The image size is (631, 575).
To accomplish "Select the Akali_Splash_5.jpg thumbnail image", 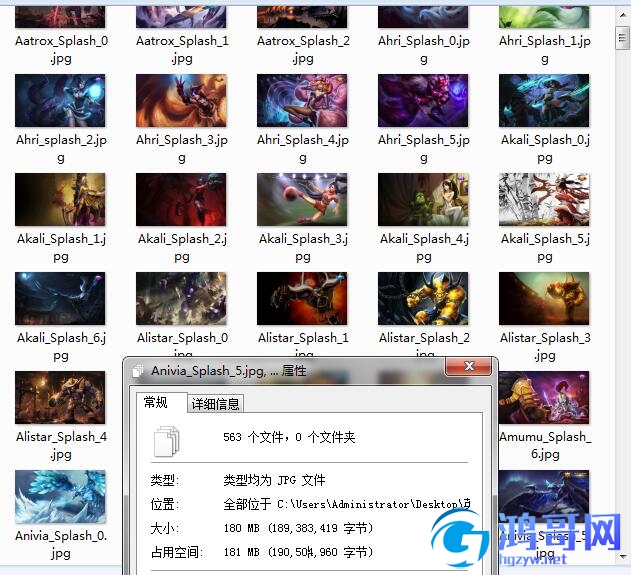I will pyautogui.click(x=544, y=200).
